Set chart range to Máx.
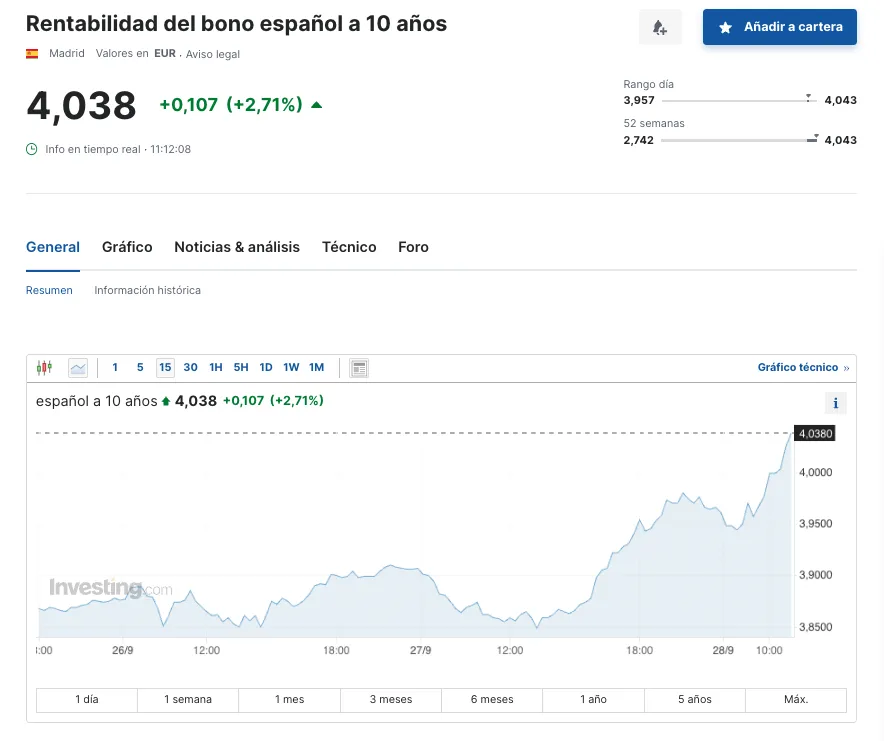The image size is (884, 741). click(796, 699)
